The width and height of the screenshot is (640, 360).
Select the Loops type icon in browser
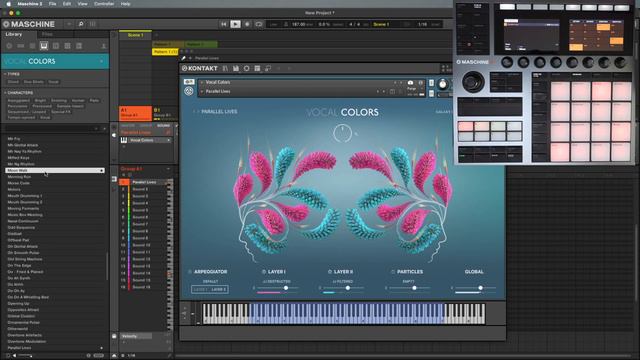67,46
